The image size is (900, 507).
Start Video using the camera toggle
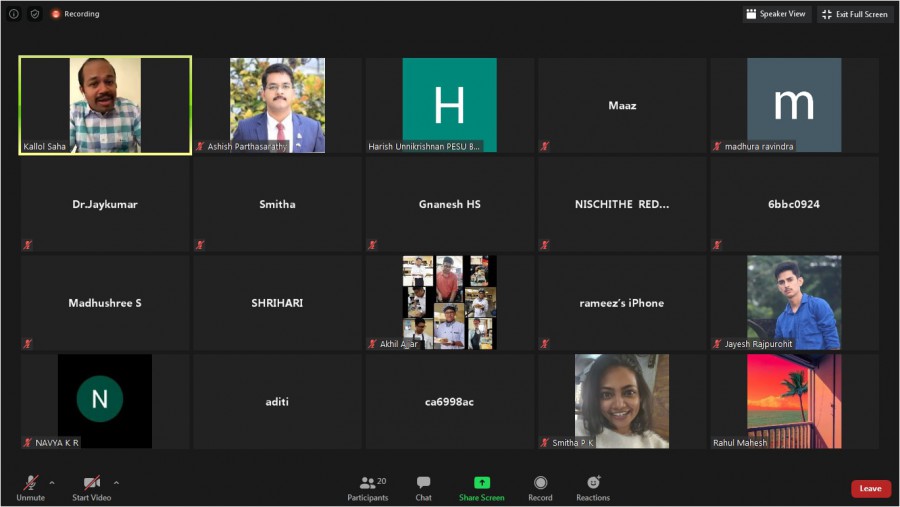(91, 488)
